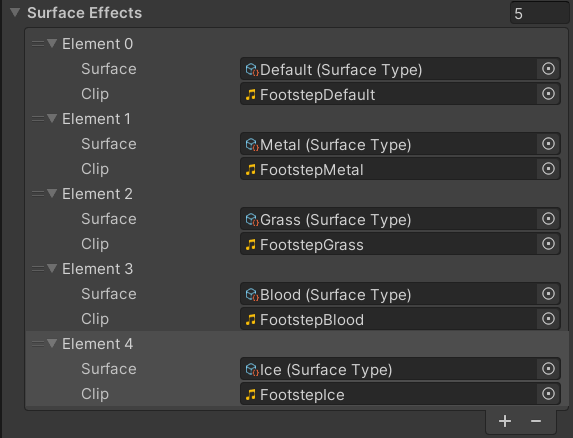Image resolution: width=573 pixels, height=438 pixels.
Task: Click the Element 2 reorder drag handle
Action: [x=38, y=194]
